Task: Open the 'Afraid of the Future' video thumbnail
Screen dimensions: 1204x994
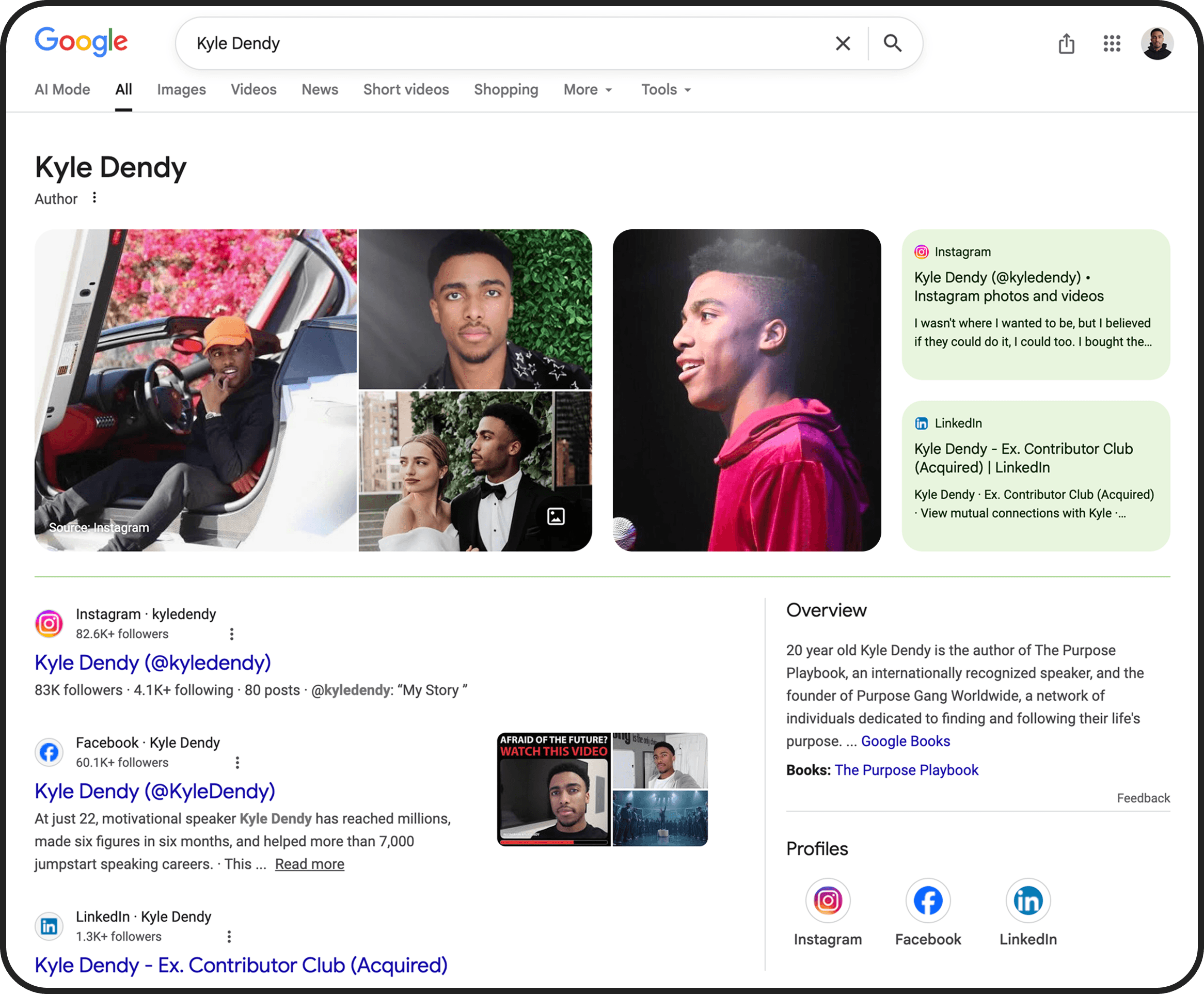Action: click(553, 790)
